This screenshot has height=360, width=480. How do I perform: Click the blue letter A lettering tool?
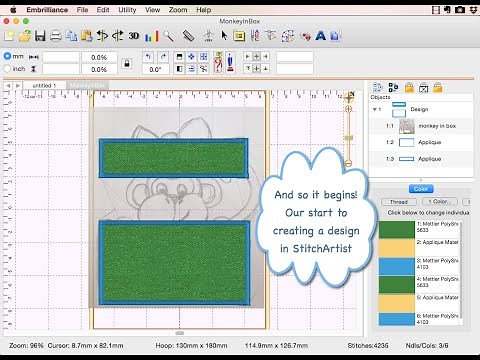(x=321, y=36)
